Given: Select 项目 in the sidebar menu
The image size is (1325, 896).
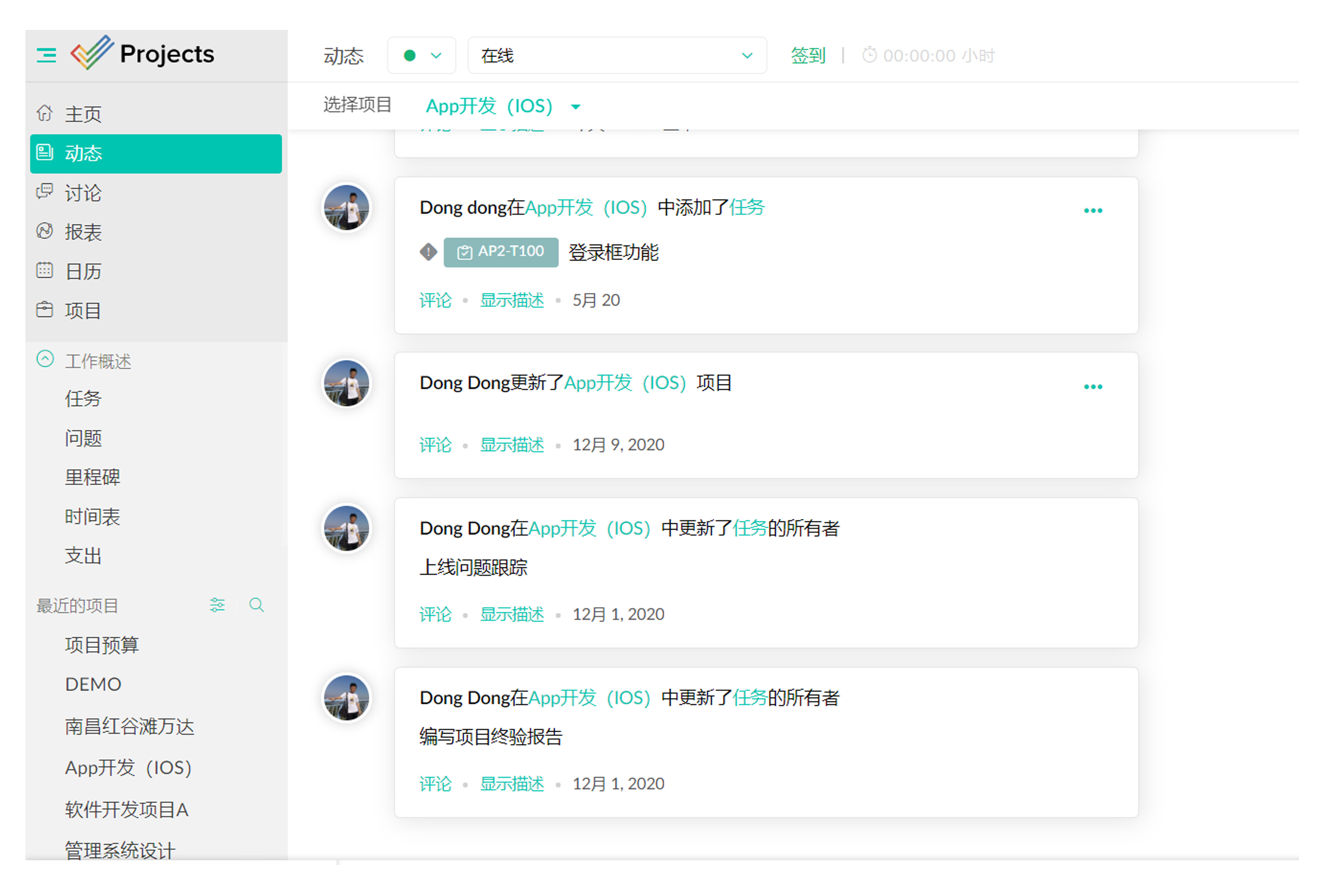Looking at the screenshot, I should coord(83,310).
